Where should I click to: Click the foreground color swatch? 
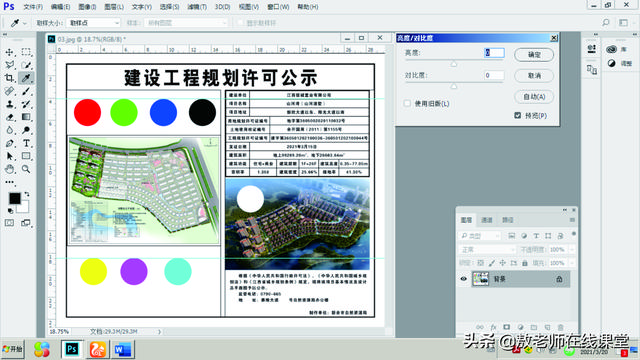click(15, 198)
